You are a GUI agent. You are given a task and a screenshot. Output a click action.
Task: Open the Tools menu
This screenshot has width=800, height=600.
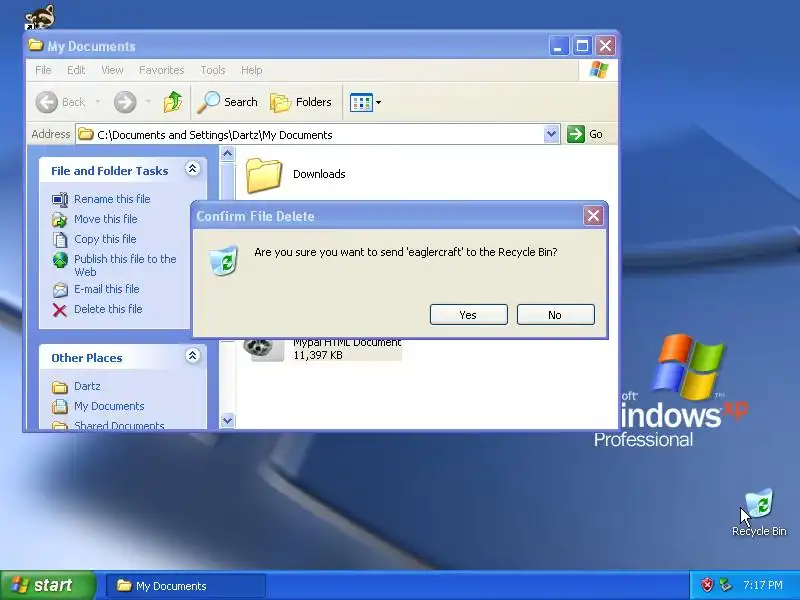(213, 70)
